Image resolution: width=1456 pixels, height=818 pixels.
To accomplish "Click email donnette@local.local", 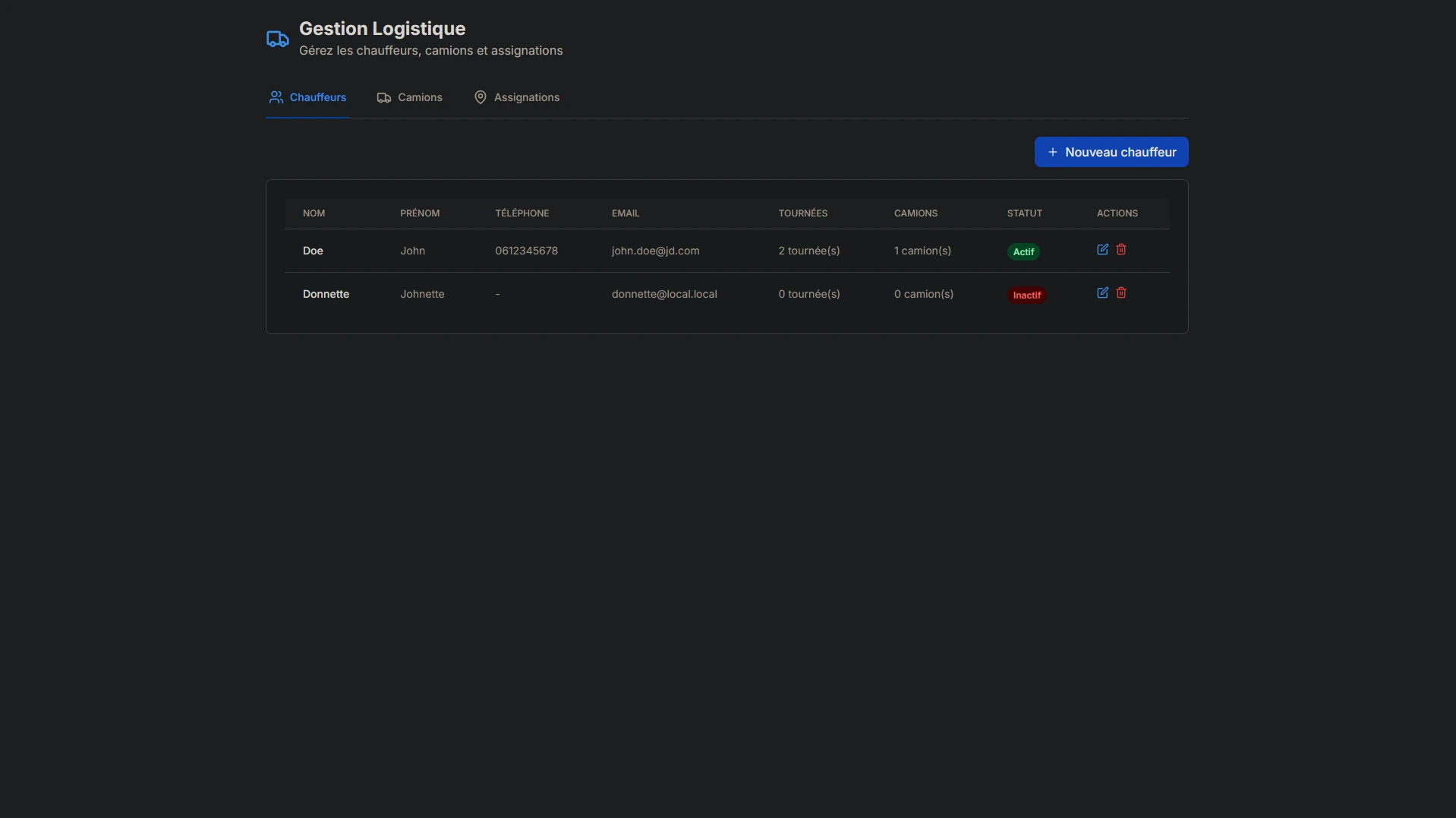I will pyautogui.click(x=664, y=294).
